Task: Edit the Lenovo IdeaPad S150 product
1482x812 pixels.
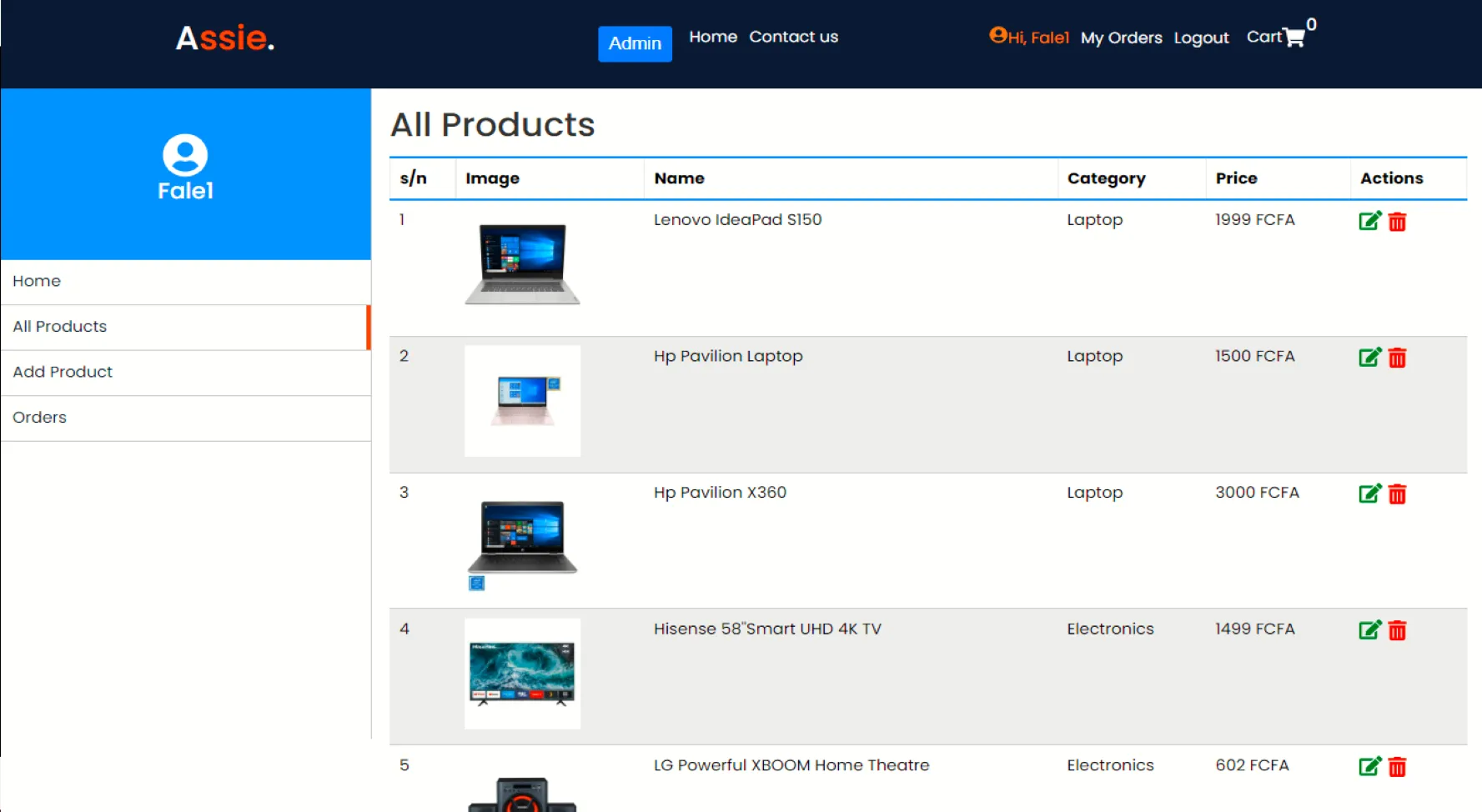Action: pos(1370,221)
